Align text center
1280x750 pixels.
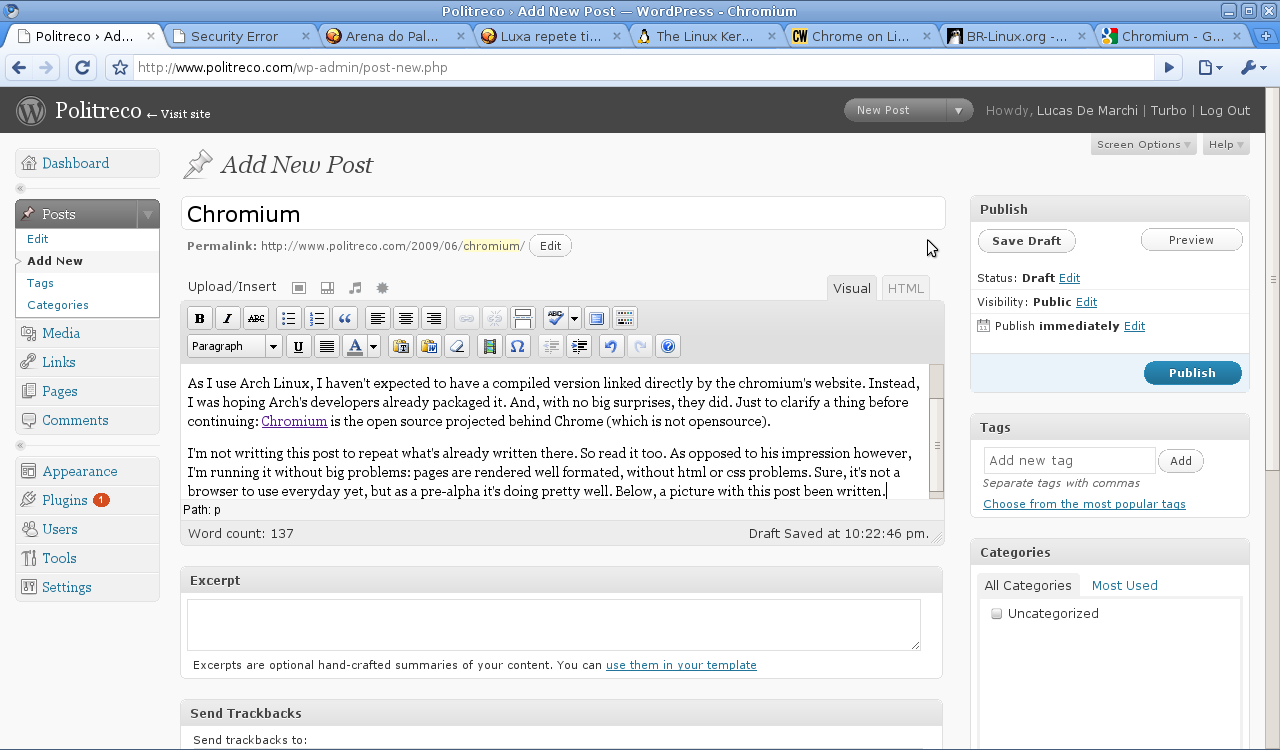pyautogui.click(x=405, y=318)
